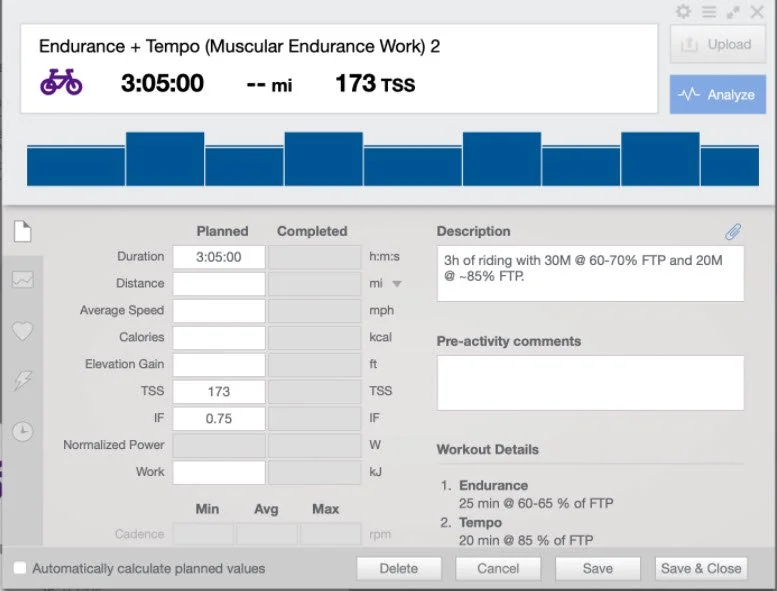Screen dimensions: 777x591
Task: Click the Endurance step in Workout Details
Action: 493,485
